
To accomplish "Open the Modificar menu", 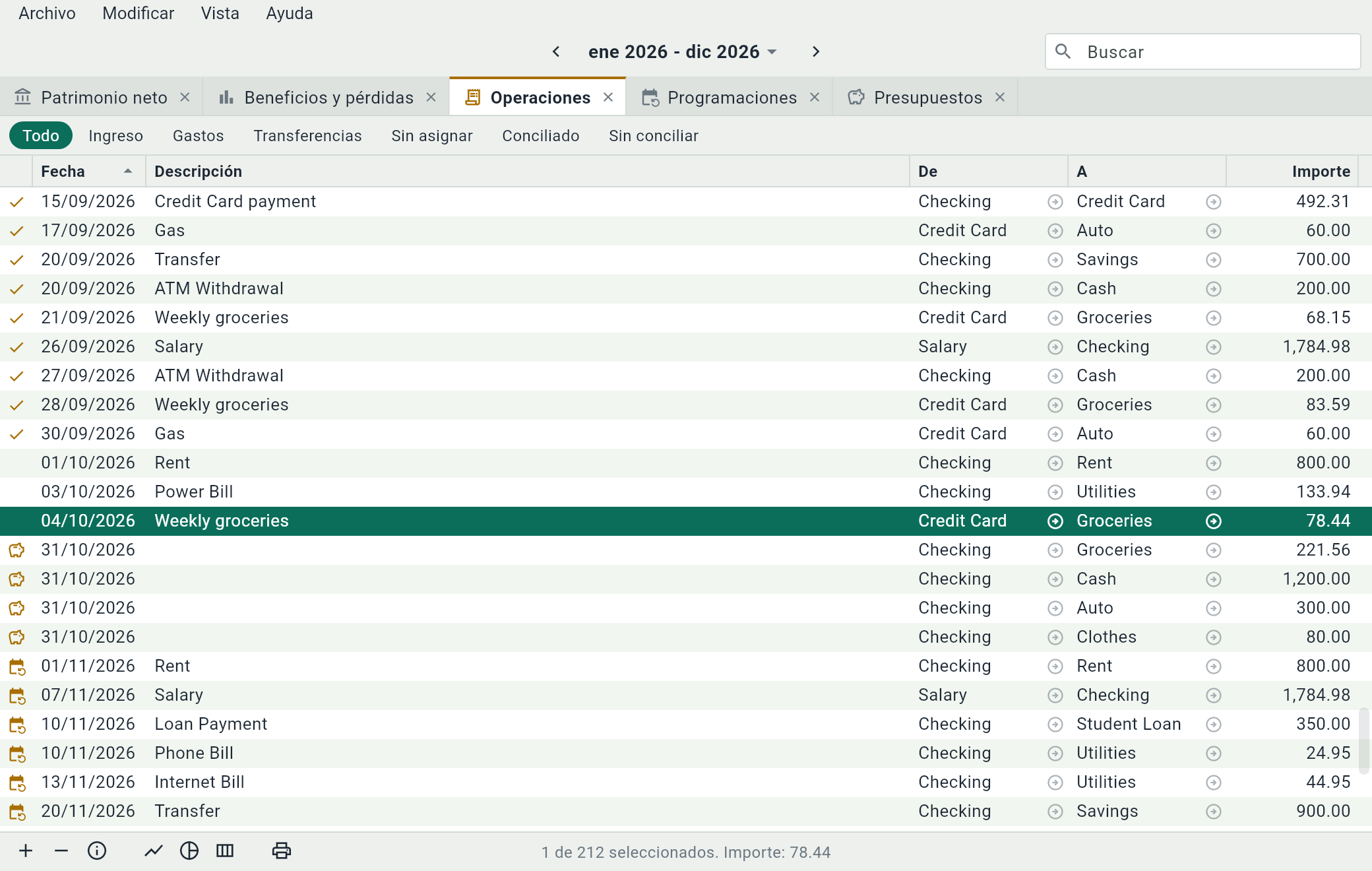I will [x=138, y=13].
